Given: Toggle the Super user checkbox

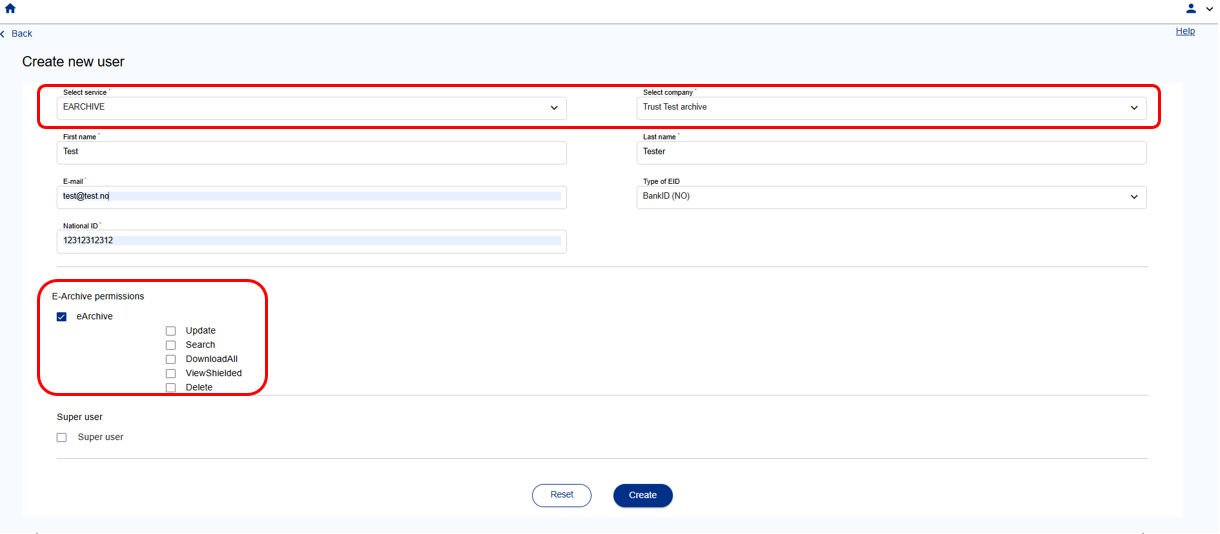Looking at the screenshot, I should click(x=62, y=437).
